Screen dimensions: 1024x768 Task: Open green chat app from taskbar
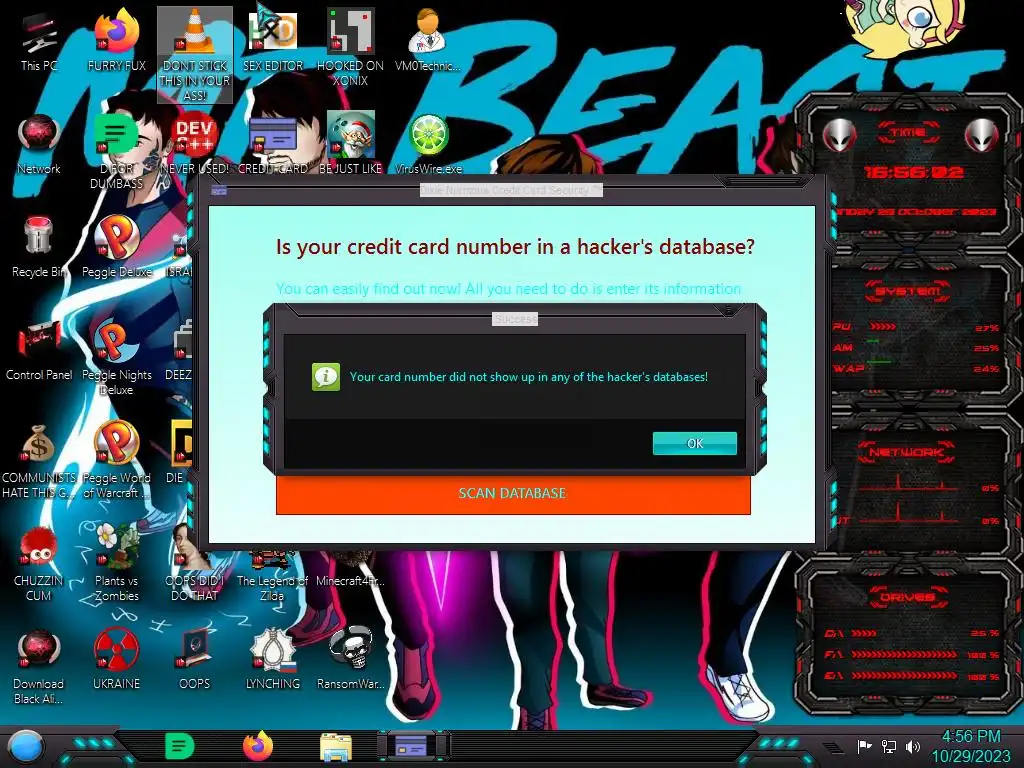click(x=180, y=746)
